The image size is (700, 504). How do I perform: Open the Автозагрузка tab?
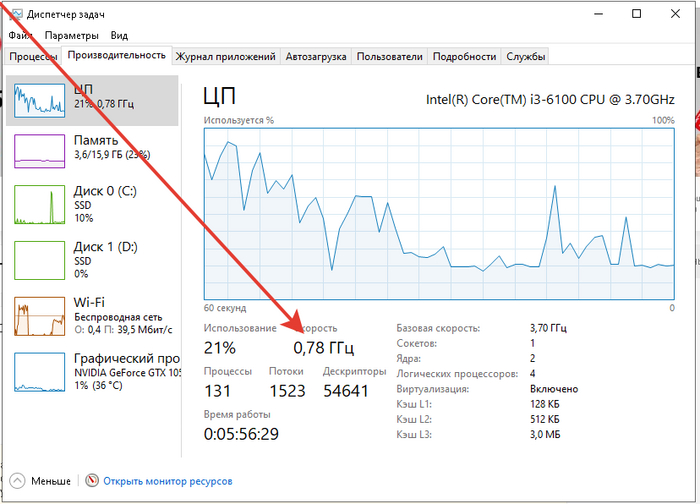pos(316,57)
